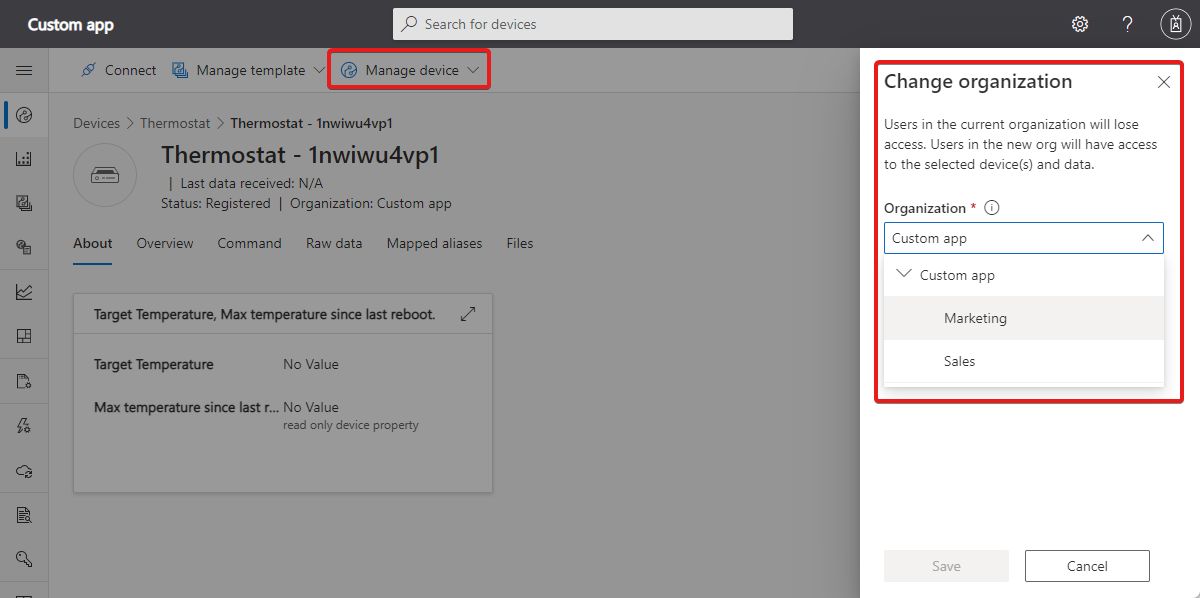The image size is (1200, 598).
Task: Switch to the Raw data tab
Action: point(334,243)
